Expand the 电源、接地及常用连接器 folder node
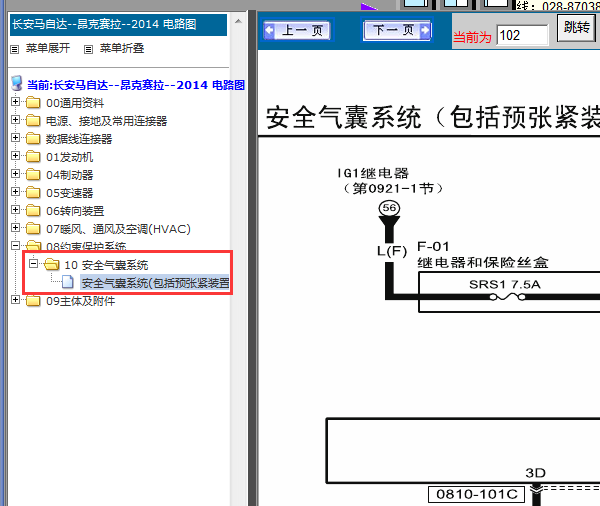The height and width of the screenshot is (506, 600). click(x=15, y=120)
